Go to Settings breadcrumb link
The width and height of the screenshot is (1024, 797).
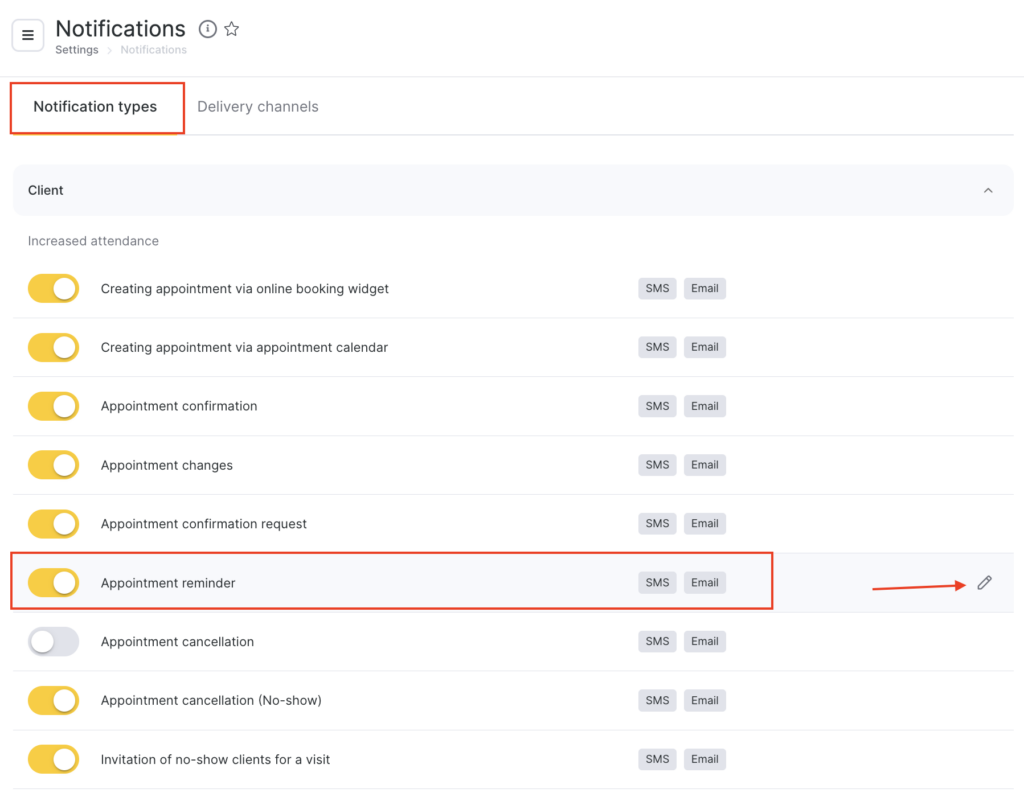pyautogui.click(x=77, y=50)
